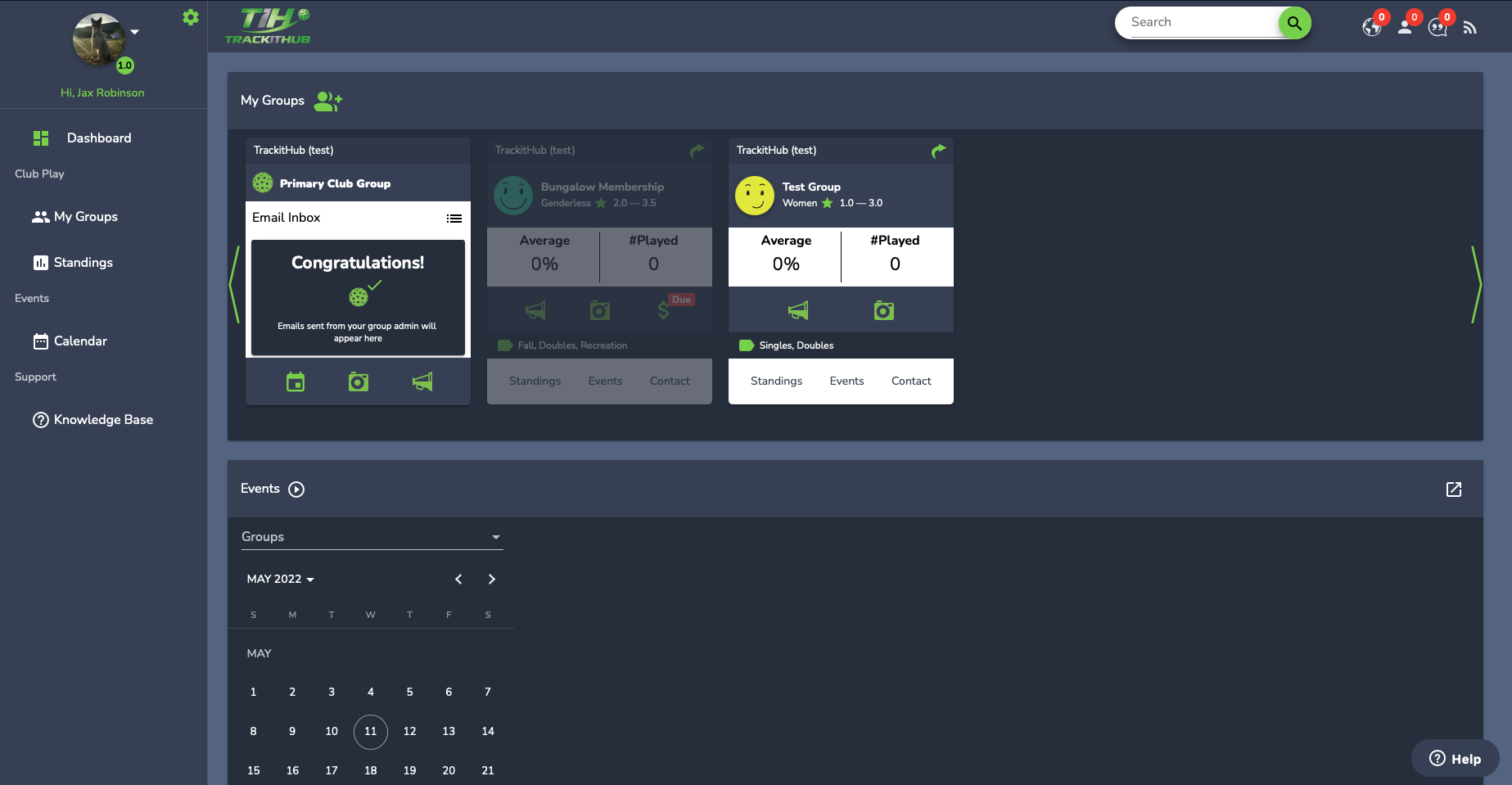Open the MAY 2022 month selector
The height and width of the screenshot is (785, 1512).
[281, 579]
